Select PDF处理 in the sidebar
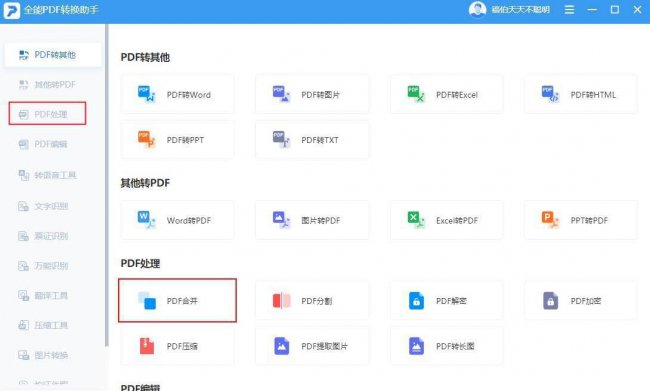This screenshot has width=650, height=391. click(x=47, y=114)
